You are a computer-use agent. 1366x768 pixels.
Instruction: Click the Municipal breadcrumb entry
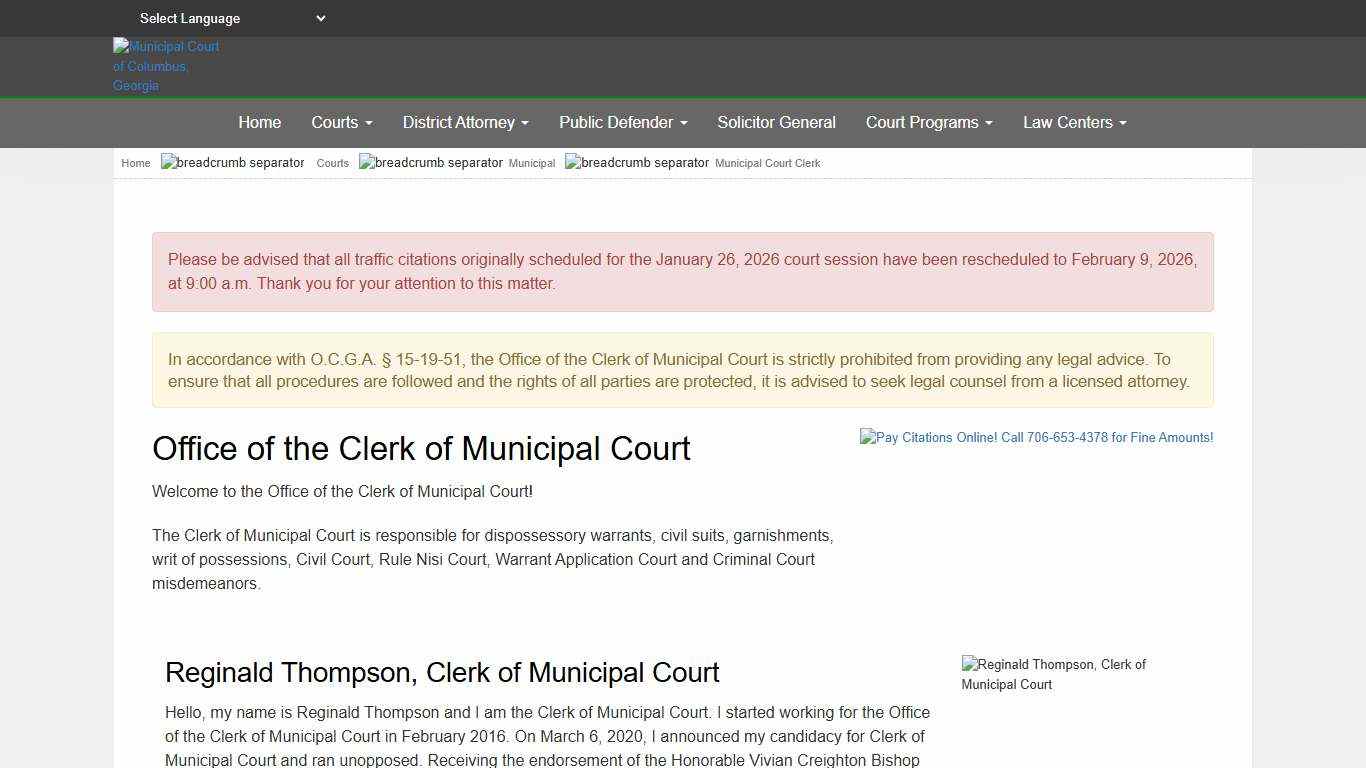531,162
